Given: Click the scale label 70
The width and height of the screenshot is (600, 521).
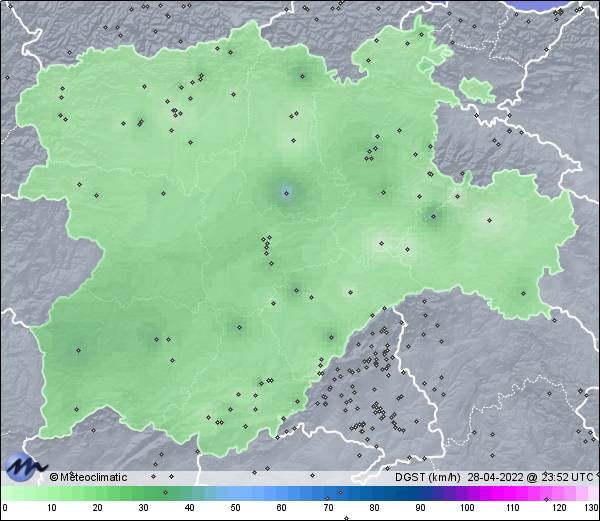Looking at the screenshot, I should [328, 508].
